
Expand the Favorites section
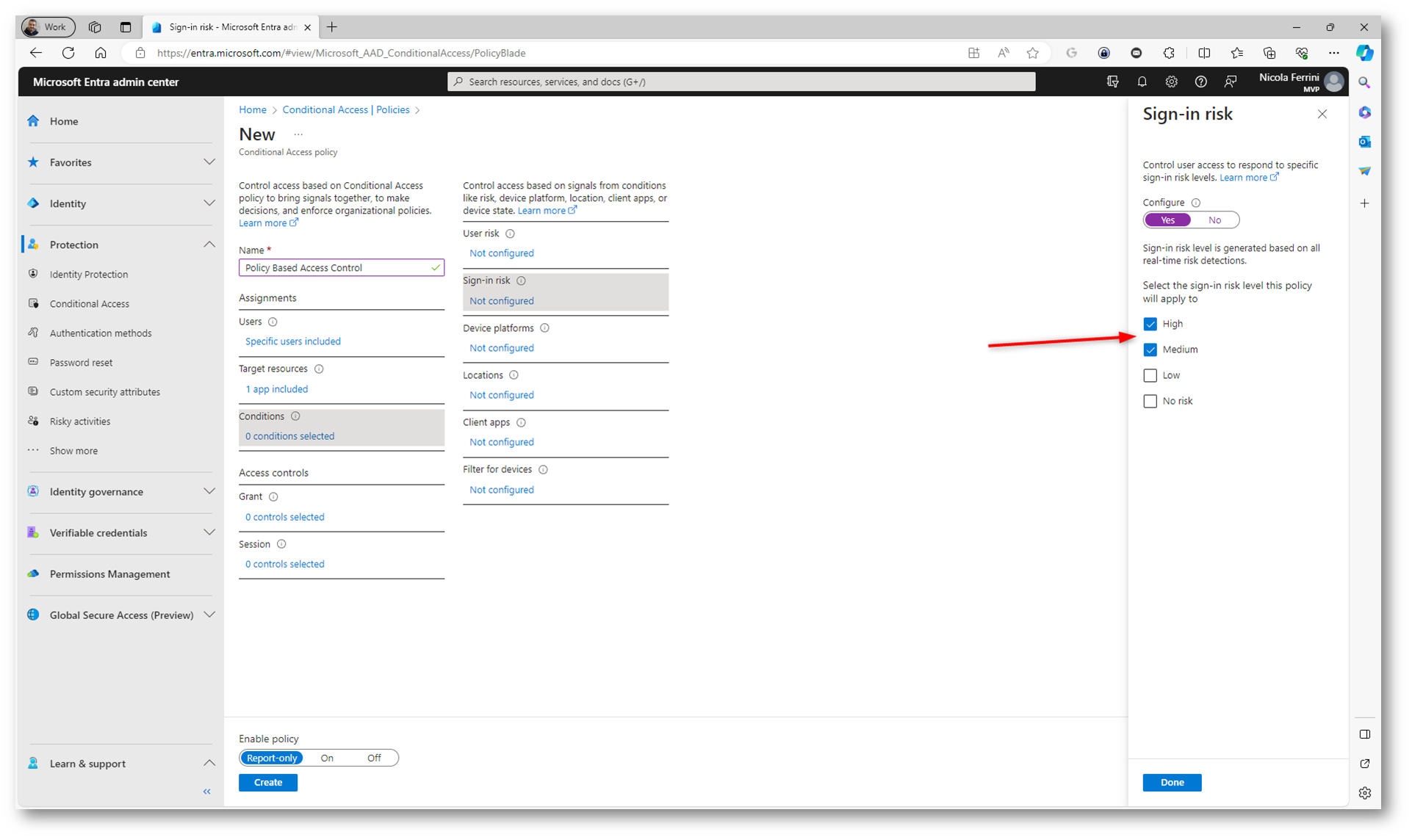(x=209, y=162)
